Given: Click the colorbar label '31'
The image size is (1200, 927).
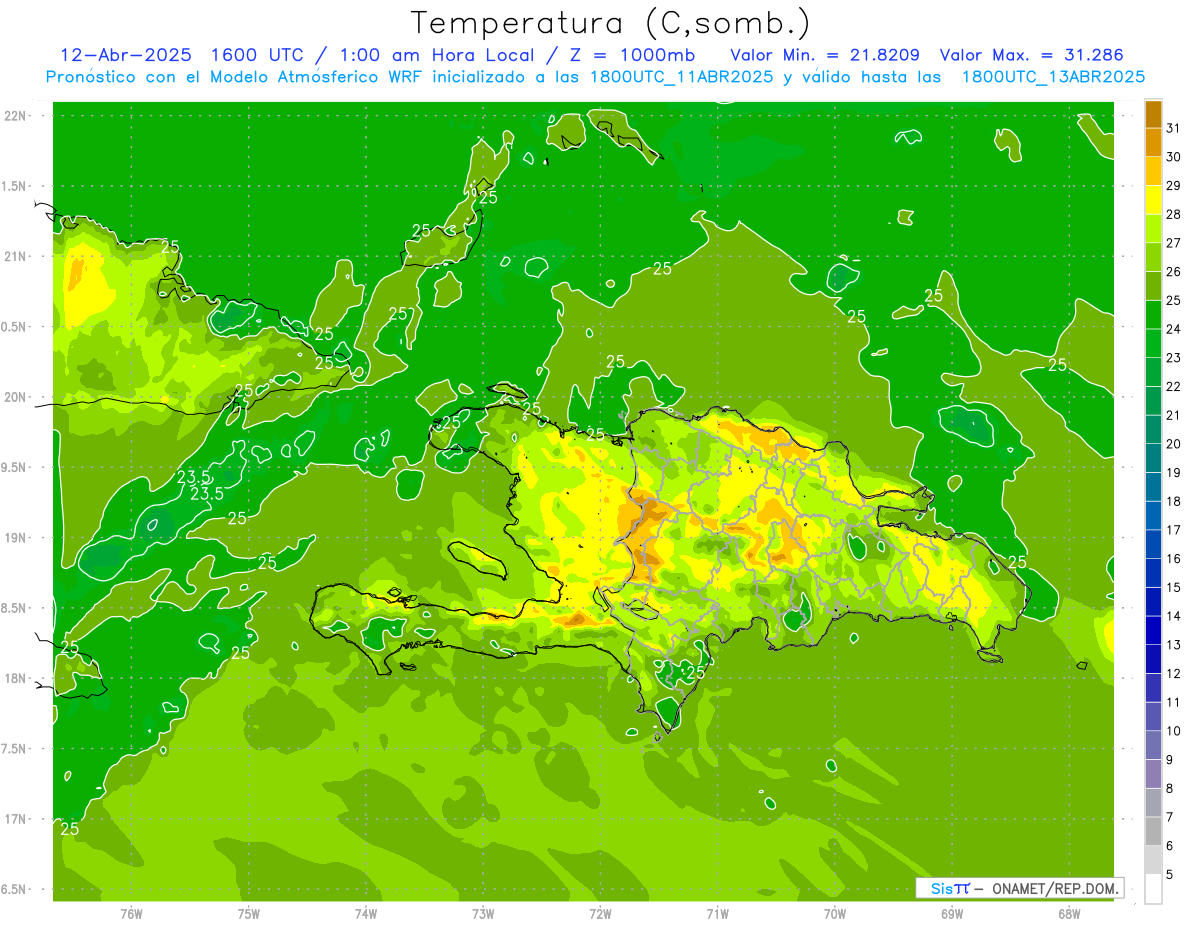Looking at the screenshot, I should point(1174,128).
